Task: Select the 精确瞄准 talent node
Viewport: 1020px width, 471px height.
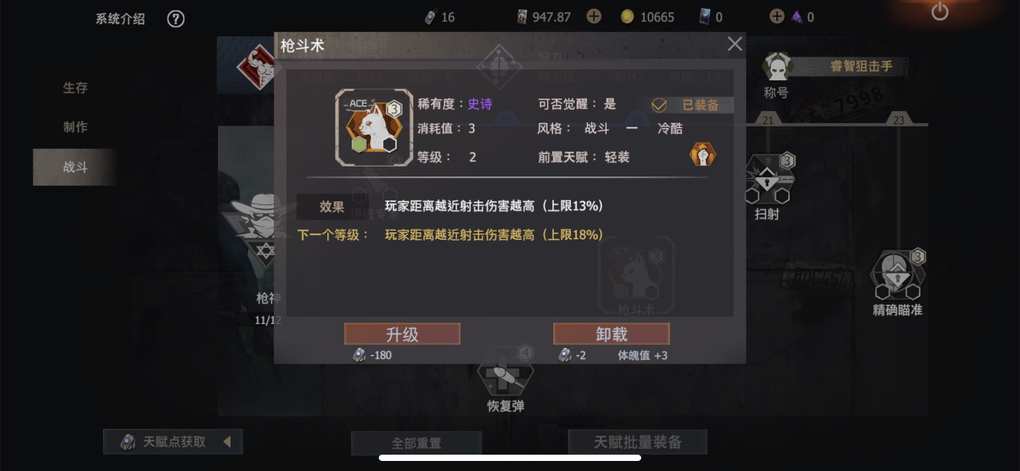Action: [898, 275]
